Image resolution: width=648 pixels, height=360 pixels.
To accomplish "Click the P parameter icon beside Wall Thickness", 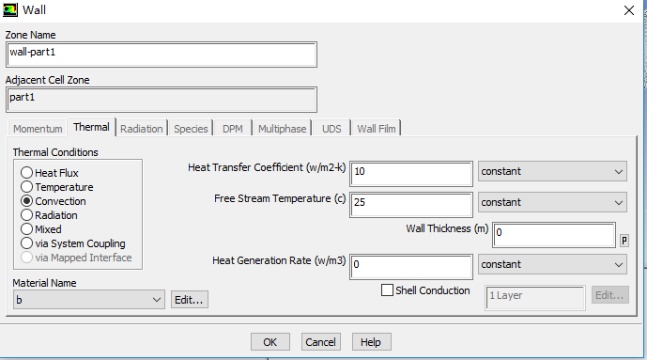I will (x=624, y=240).
